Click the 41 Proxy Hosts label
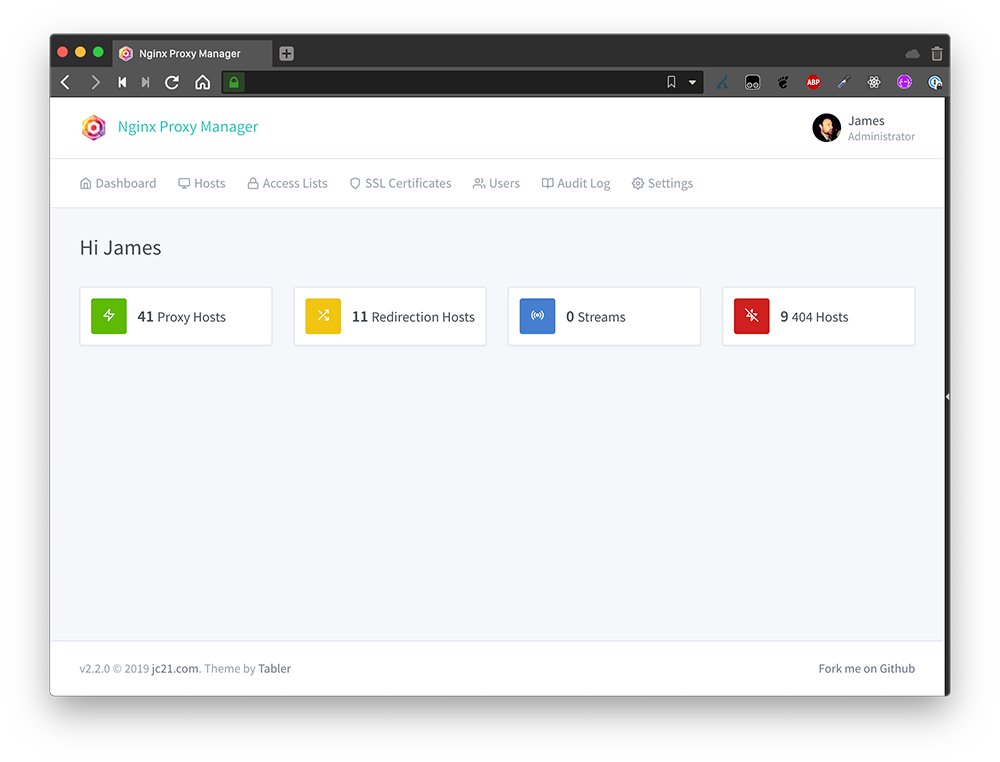This screenshot has height=762, width=1000. click(x=182, y=317)
